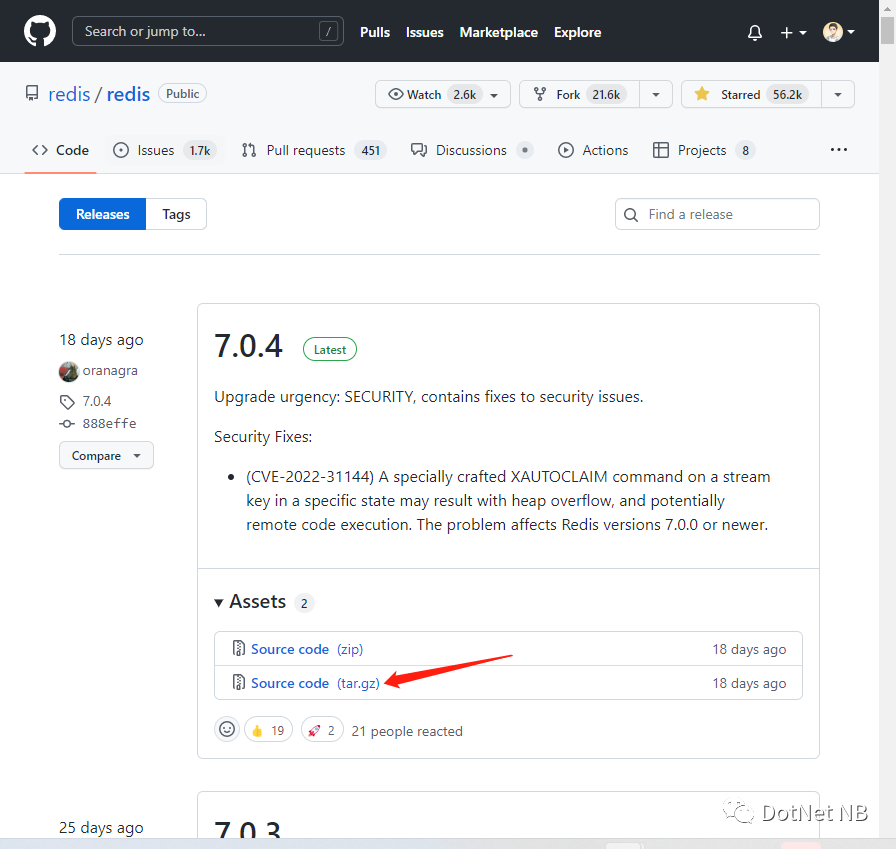The image size is (896, 849).
Task: Open the bold redis repository link
Action: pos(128,94)
